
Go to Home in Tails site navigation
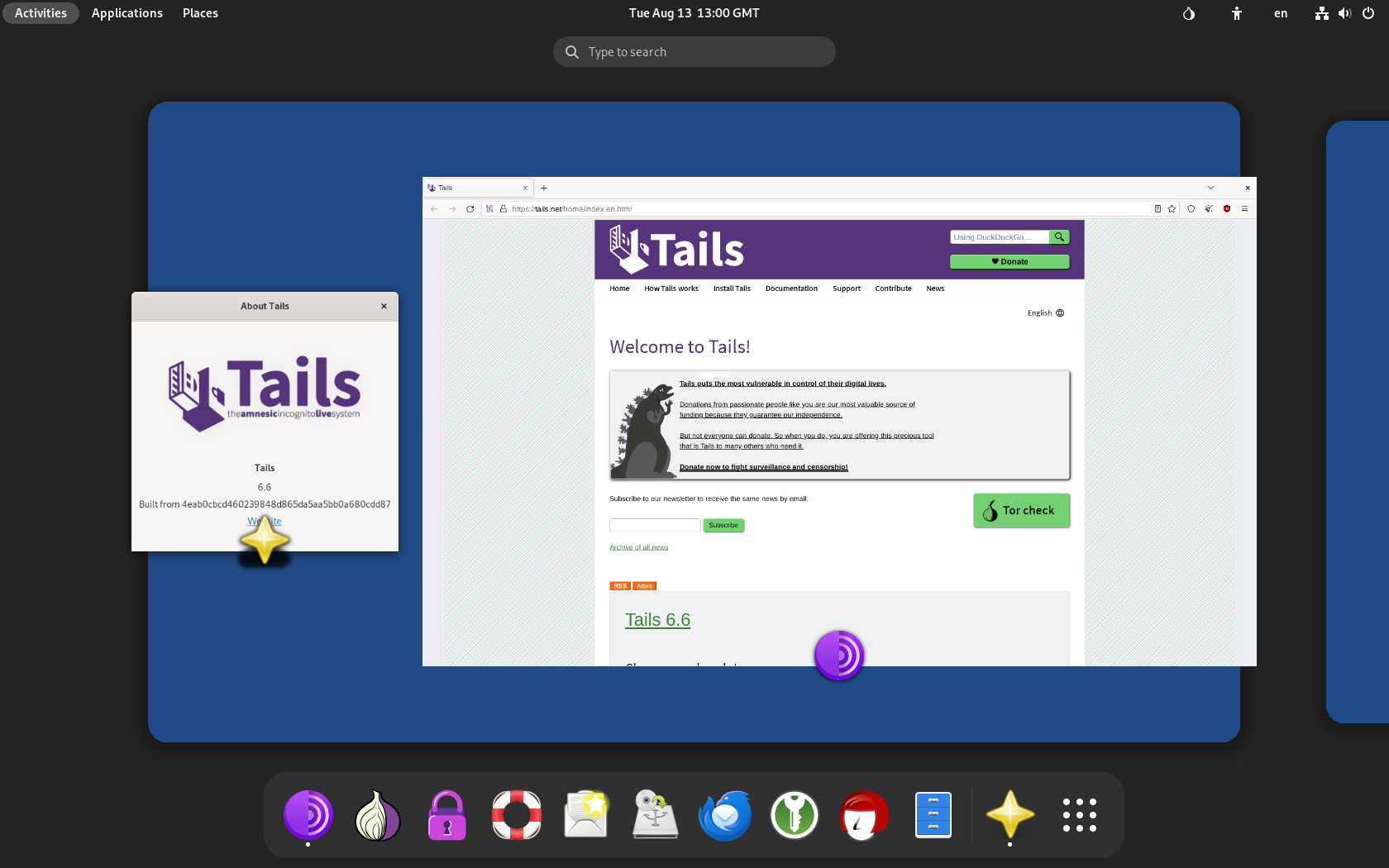coord(619,289)
